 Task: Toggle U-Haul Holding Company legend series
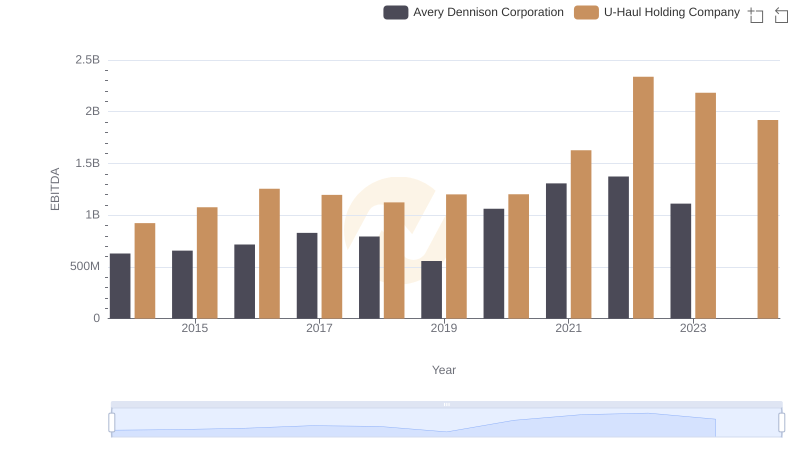pos(657,12)
